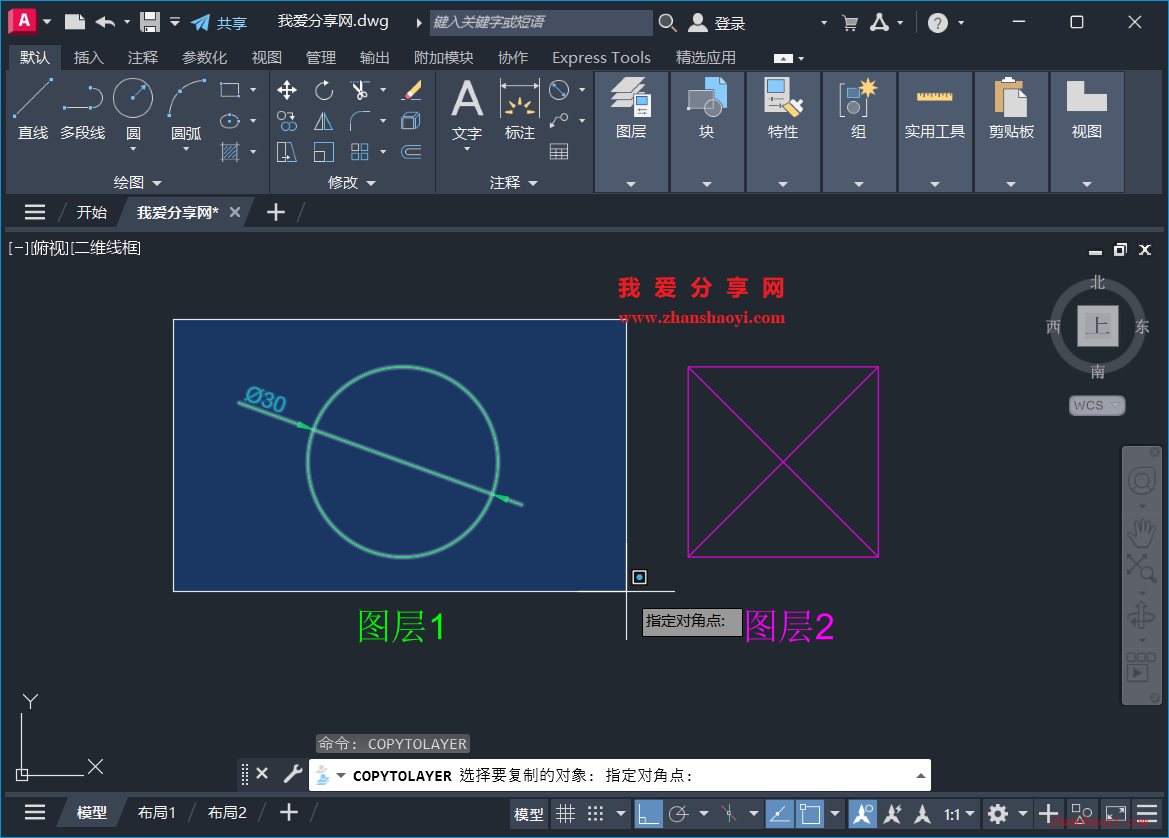
Task: Switch to the Annotate (注释) ribbon tab
Action: [x=143, y=57]
